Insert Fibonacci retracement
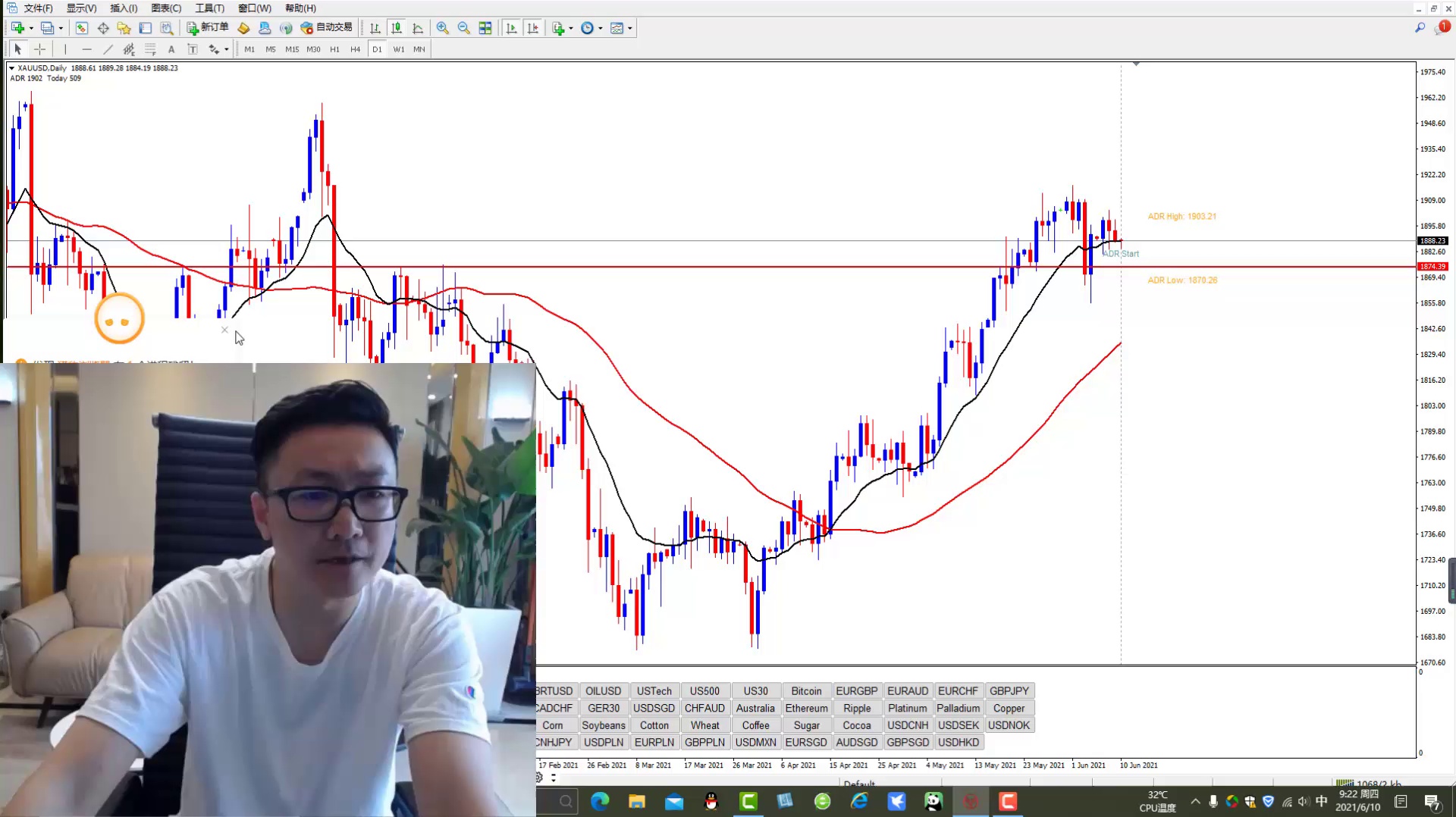 coord(150,49)
